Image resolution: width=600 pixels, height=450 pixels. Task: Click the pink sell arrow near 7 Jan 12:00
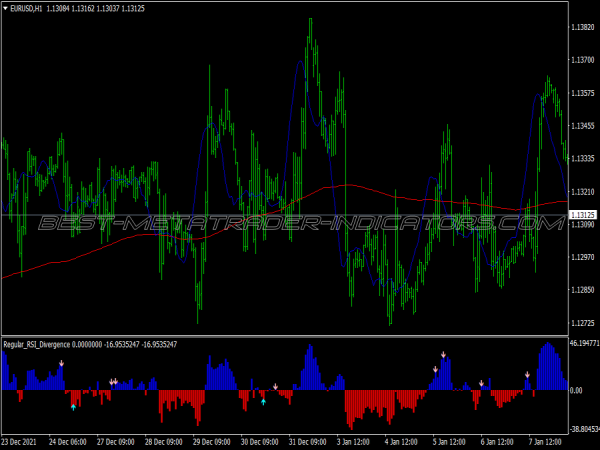click(527, 375)
